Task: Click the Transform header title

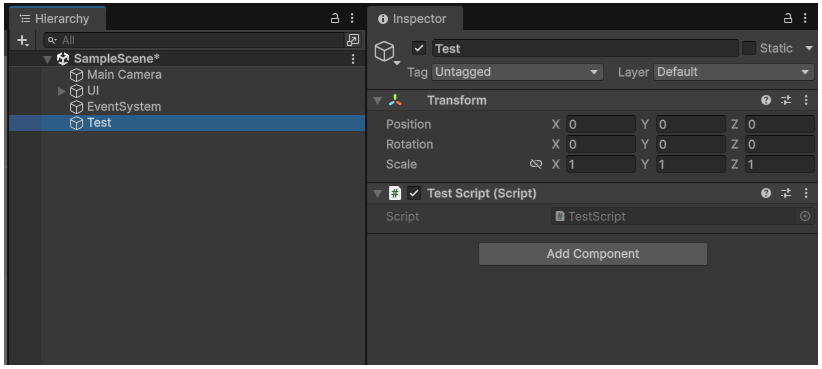Action: (x=457, y=100)
